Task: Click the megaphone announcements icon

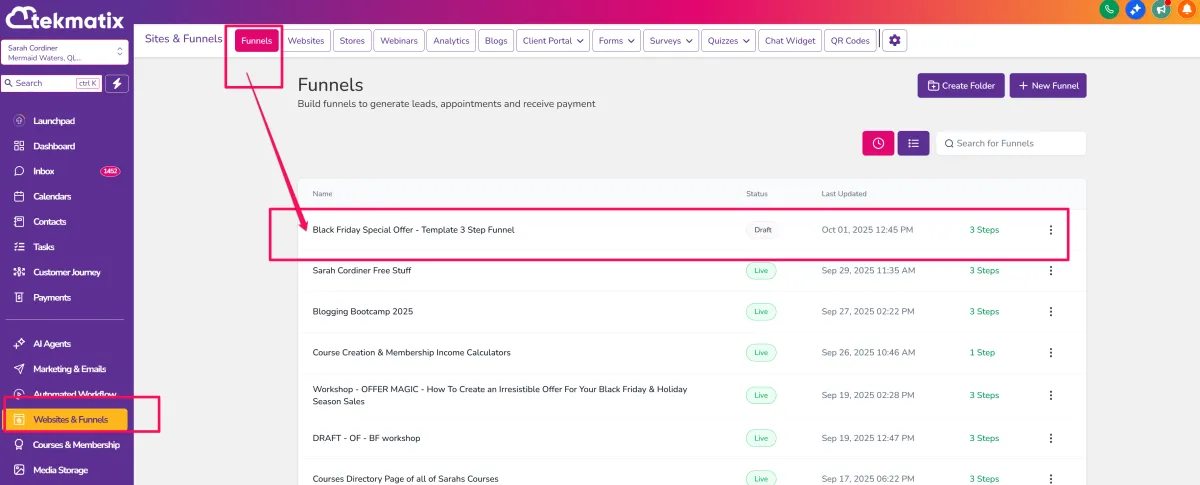Action: tap(1161, 9)
